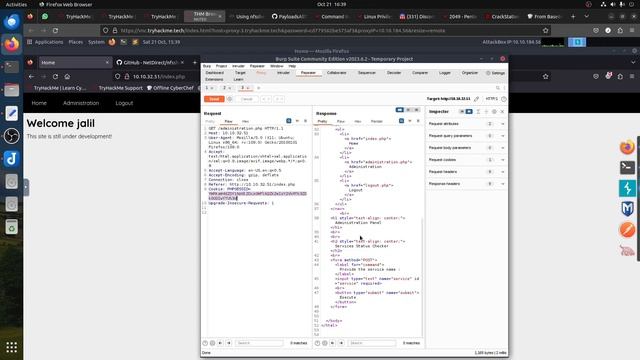This screenshot has height=360, width=640.
Task: Click the inner Firefox home icon
Action: coord(67,76)
